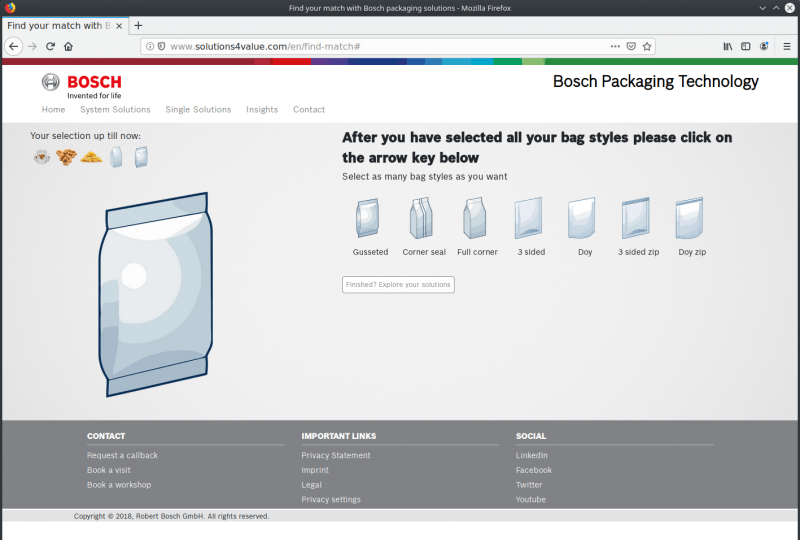This screenshot has height=540, width=800.
Task: Open the System Solutions menu
Action: coord(115,110)
